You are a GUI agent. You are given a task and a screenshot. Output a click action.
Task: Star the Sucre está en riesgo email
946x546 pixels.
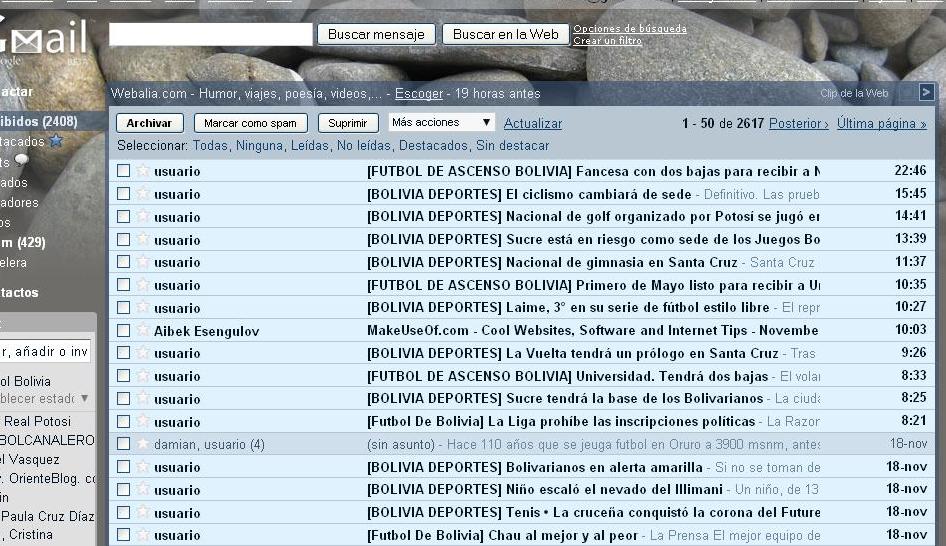pyautogui.click(x=142, y=239)
